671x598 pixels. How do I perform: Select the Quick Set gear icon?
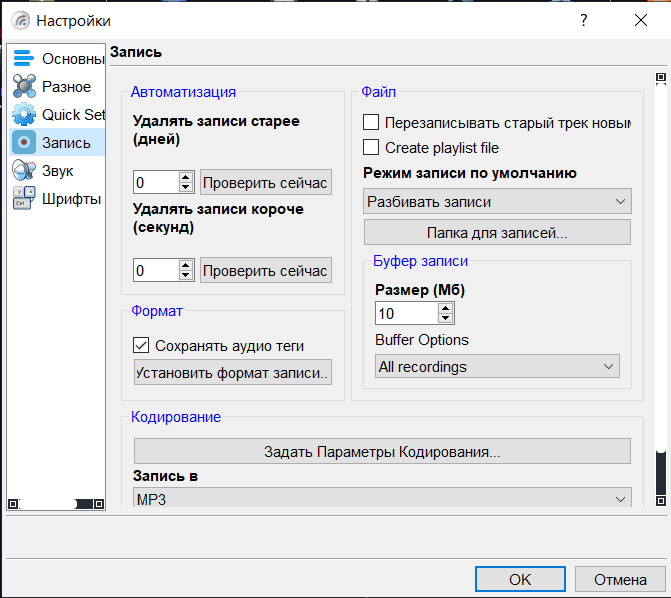tap(24, 115)
